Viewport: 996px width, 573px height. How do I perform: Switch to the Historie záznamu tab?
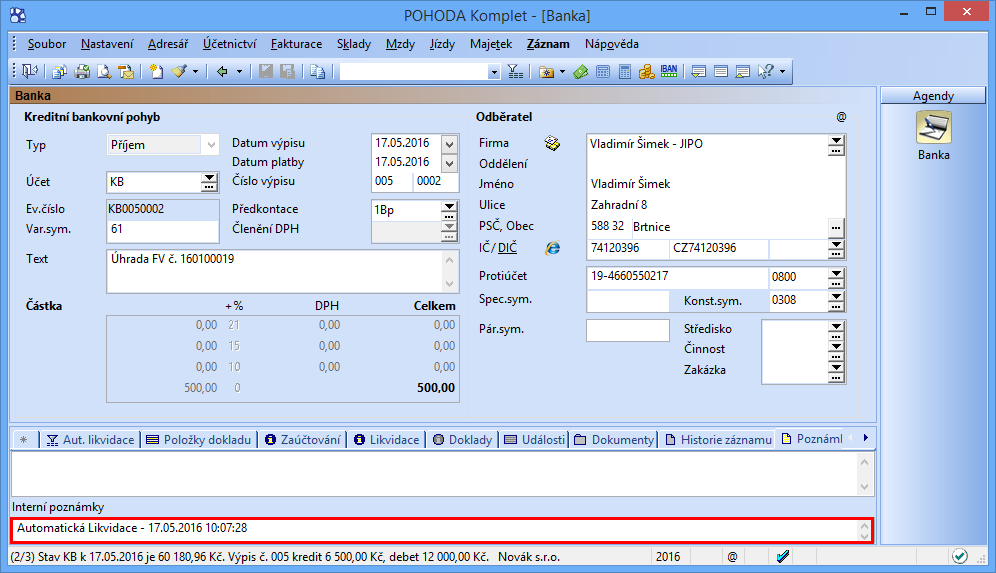pyautogui.click(x=718, y=440)
